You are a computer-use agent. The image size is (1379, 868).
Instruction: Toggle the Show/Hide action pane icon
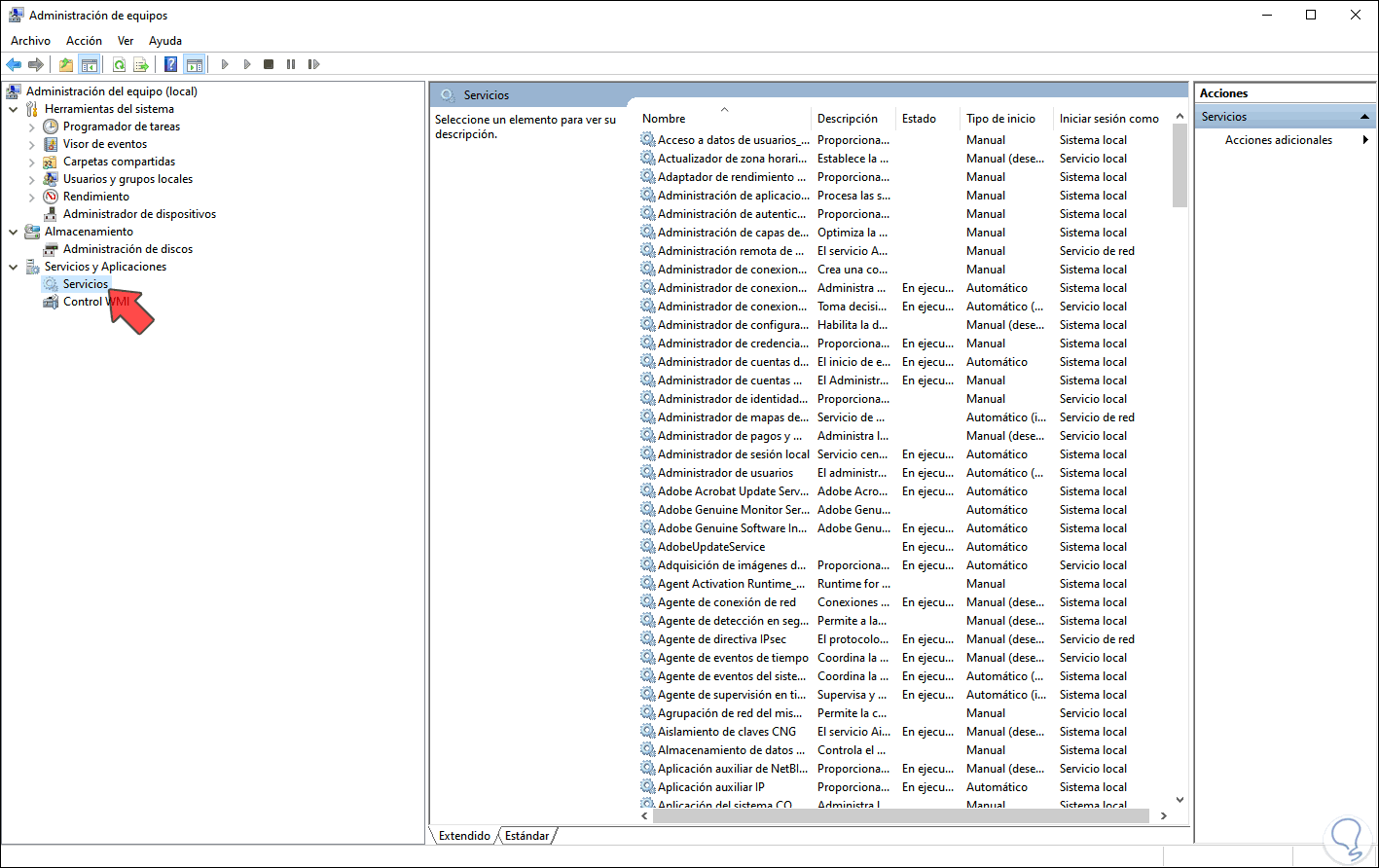194,63
